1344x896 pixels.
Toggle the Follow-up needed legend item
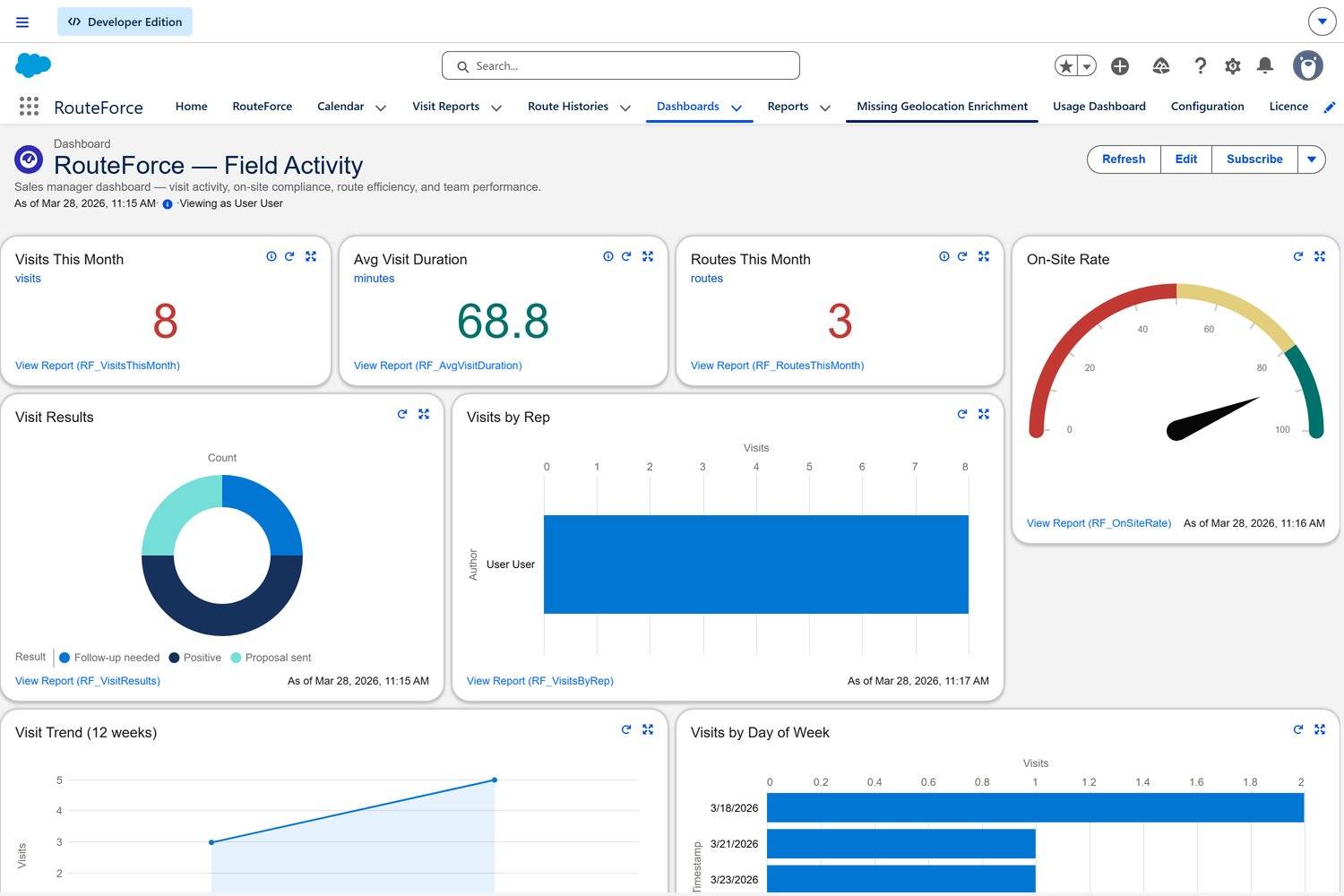click(x=108, y=658)
